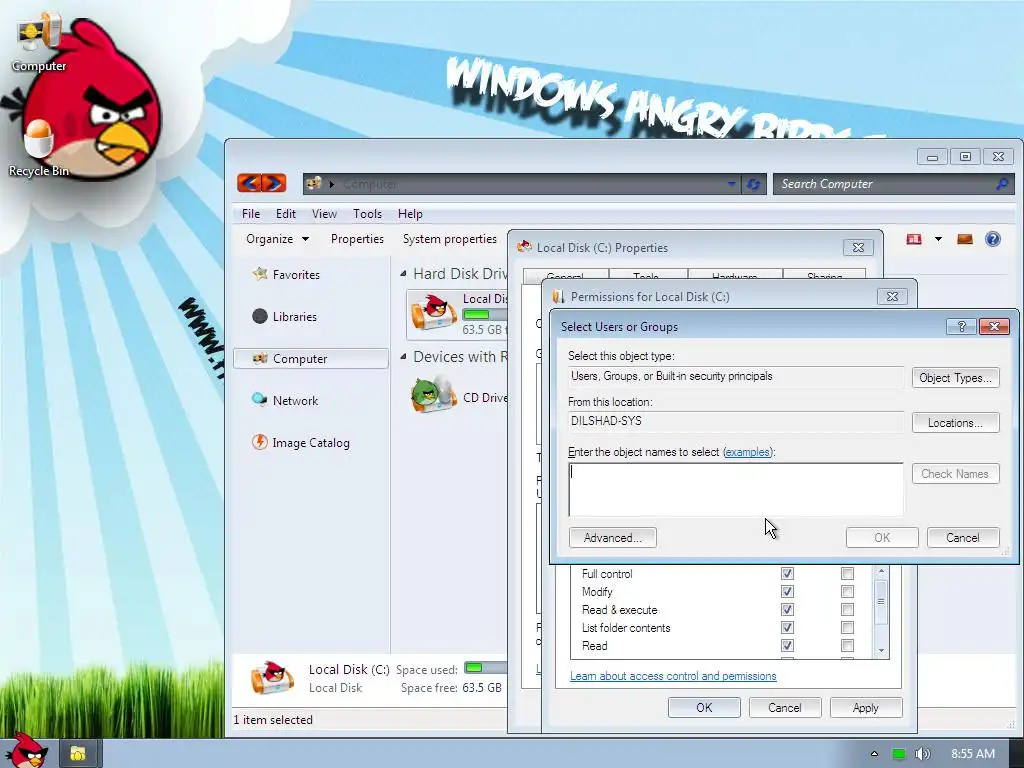Image resolution: width=1024 pixels, height=768 pixels.
Task: Toggle the preview pane icon
Action: tap(965, 239)
